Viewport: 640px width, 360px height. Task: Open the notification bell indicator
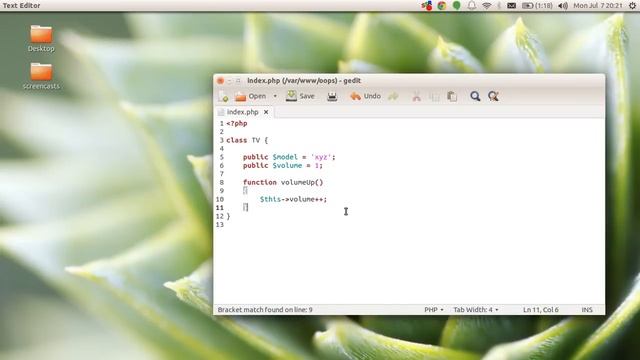(x=471, y=6)
